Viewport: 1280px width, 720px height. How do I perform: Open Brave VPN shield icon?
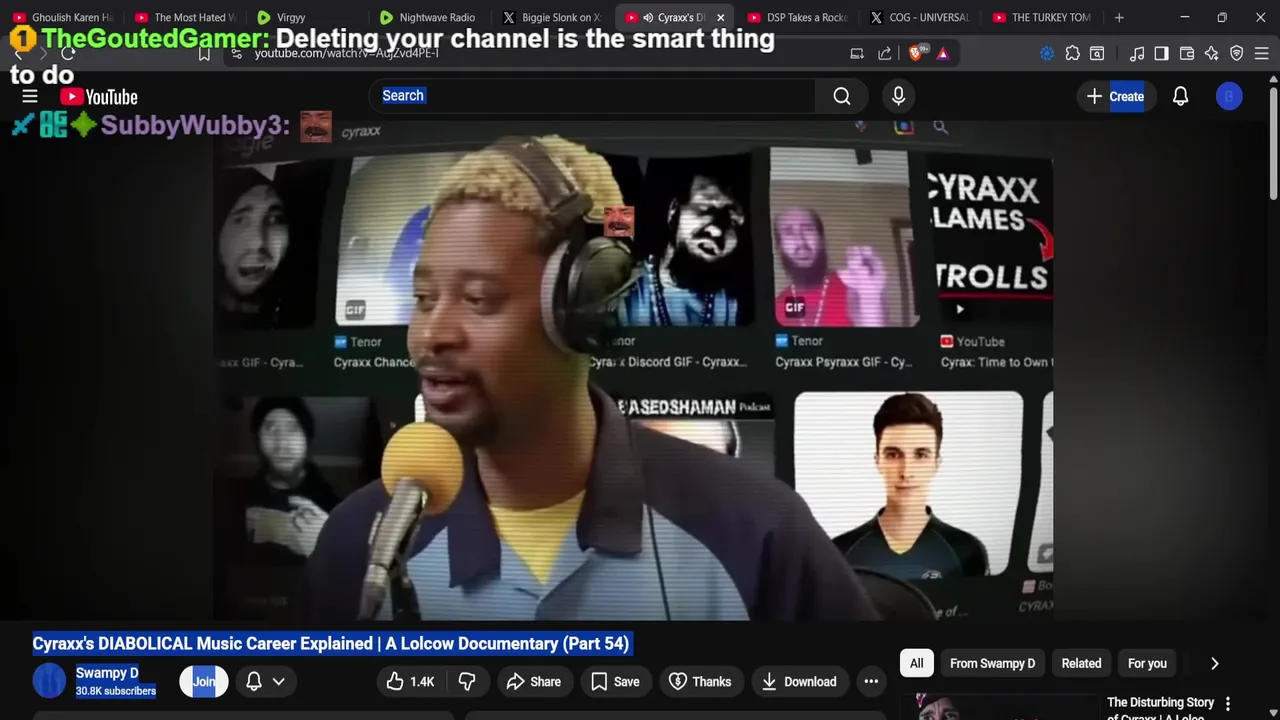1237,53
